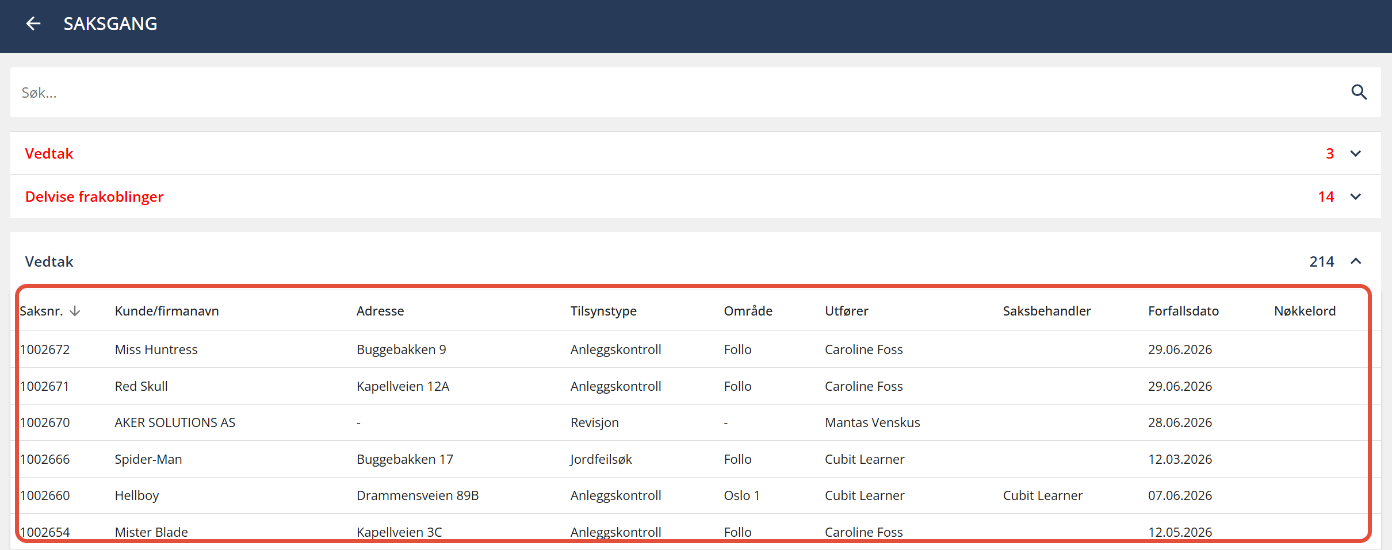The width and height of the screenshot is (1392, 550).
Task: Click the red count 14
Action: tap(1326, 197)
